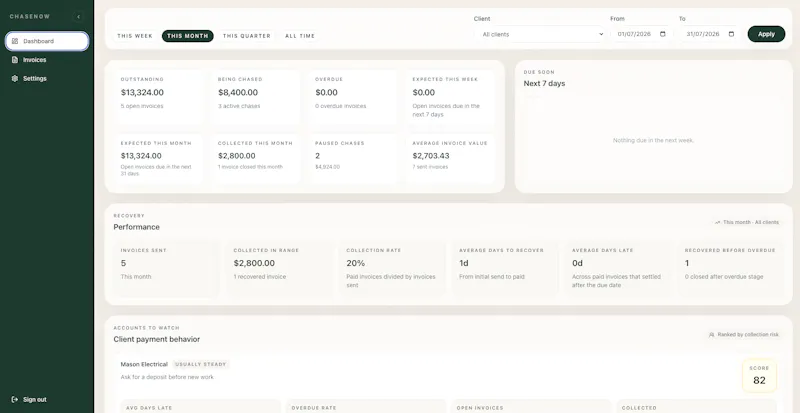Click the score 82 badge
The height and width of the screenshot is (413, 800).
point(759,376)
